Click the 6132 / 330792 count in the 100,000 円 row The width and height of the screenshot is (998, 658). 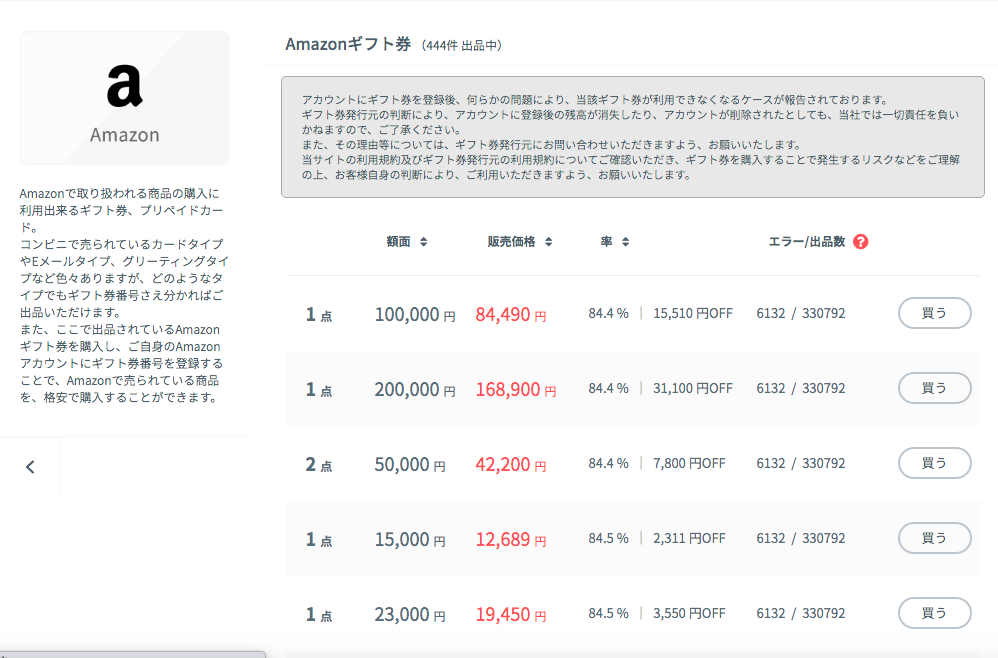coord(801,314)
